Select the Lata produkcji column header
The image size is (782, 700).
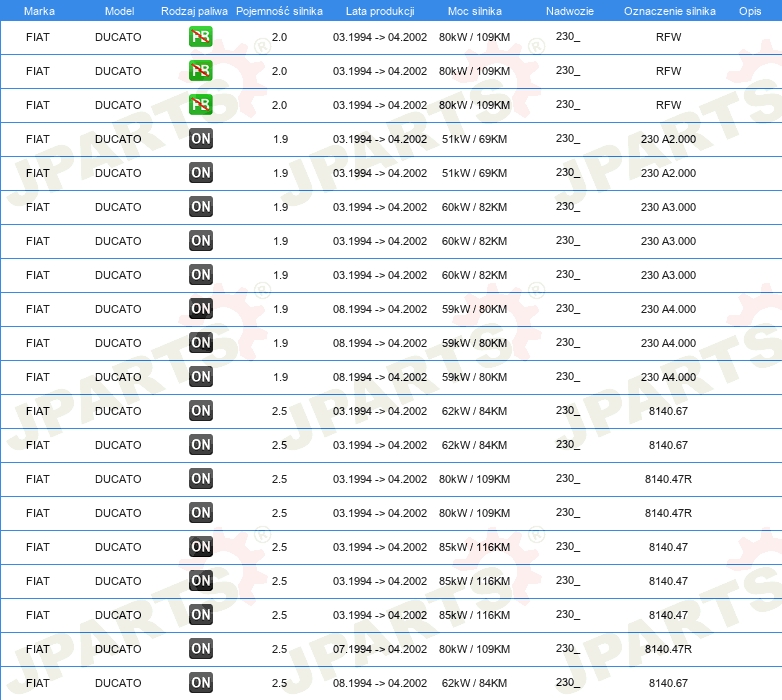click(380, 11)
